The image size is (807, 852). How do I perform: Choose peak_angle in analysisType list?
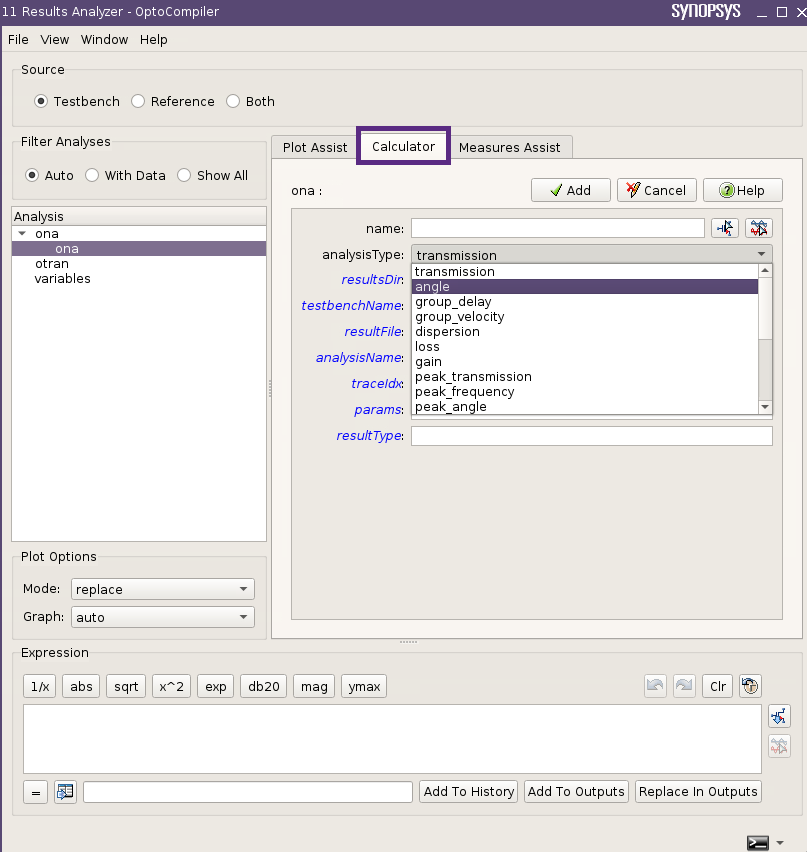pyautogui.click(x=585, y=407)
